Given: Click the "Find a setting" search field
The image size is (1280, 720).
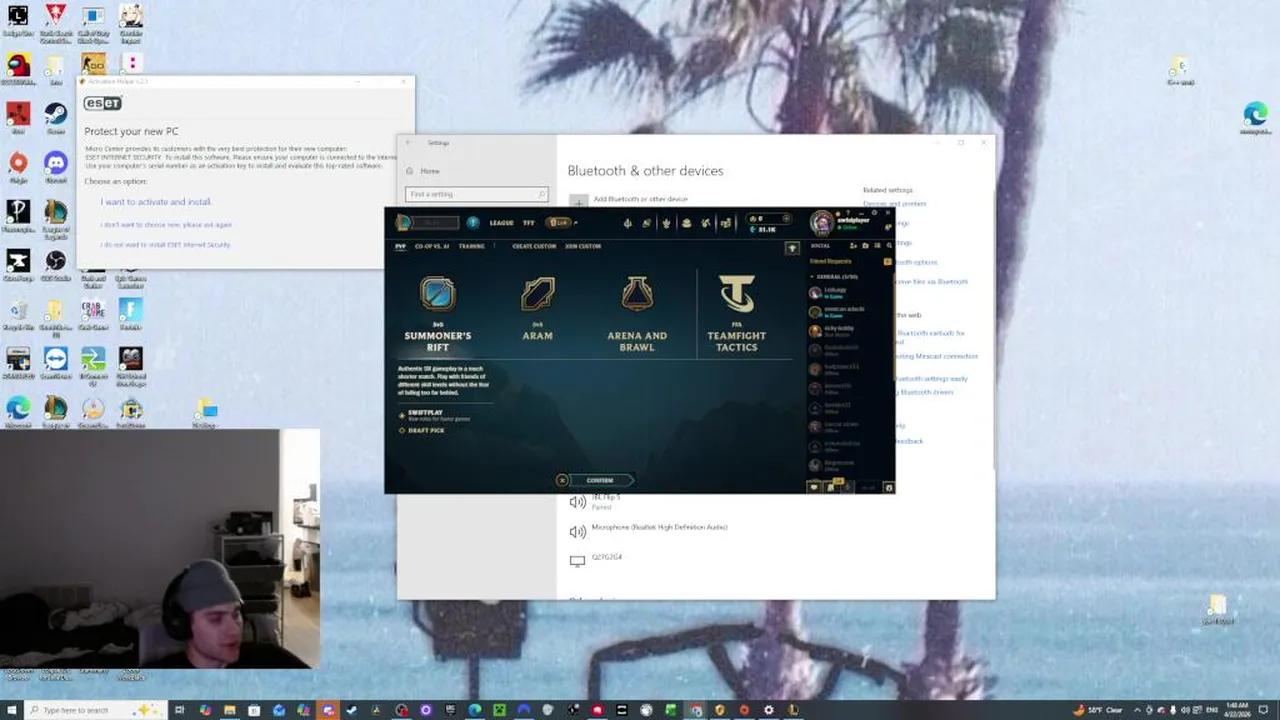Looking at the screenshot, I should 476,193.
